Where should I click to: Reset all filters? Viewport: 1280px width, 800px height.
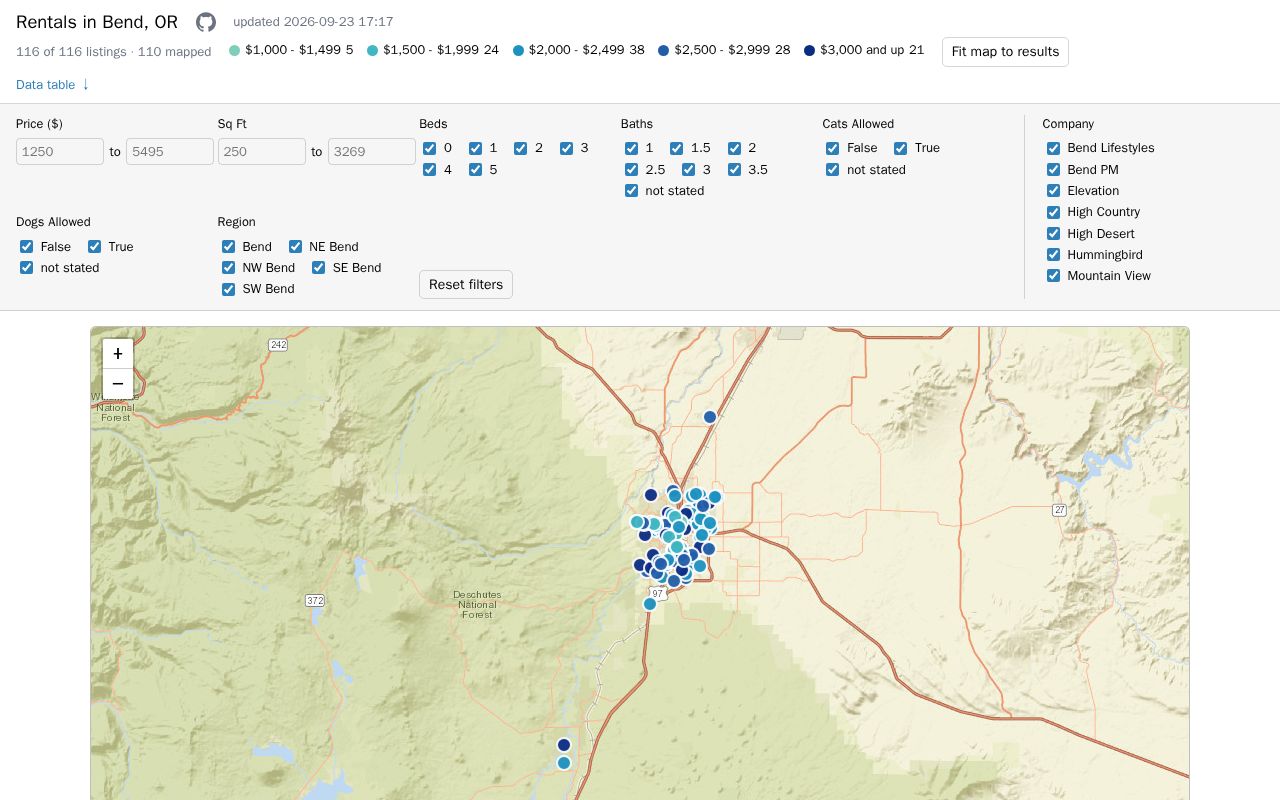click(466, 284)
